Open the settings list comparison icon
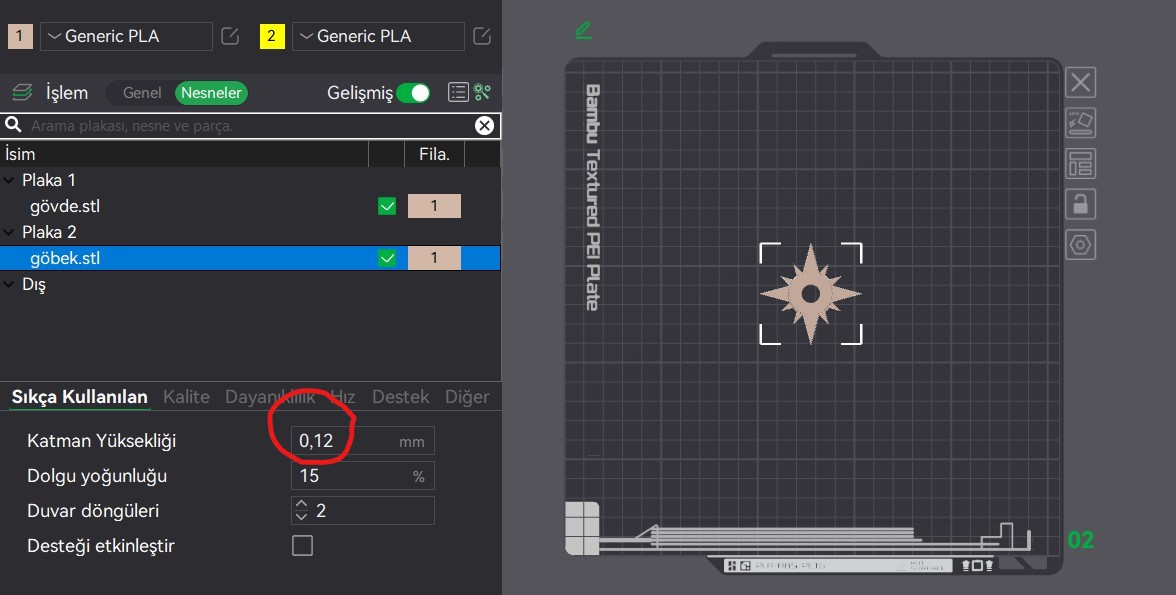Viewport: 1176px width, 595px height. click(x=458, y=92)
